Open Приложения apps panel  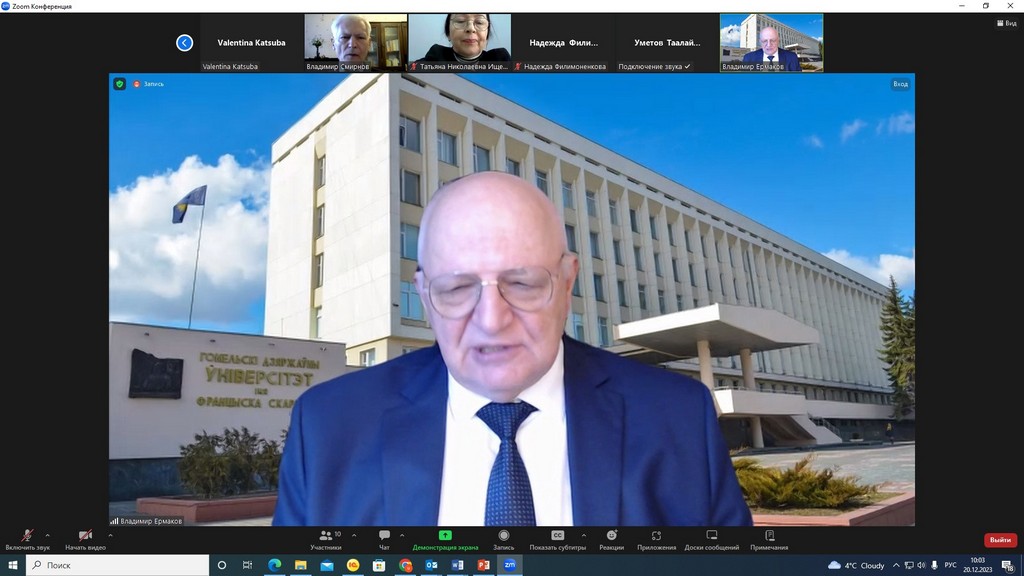point(656,540)
